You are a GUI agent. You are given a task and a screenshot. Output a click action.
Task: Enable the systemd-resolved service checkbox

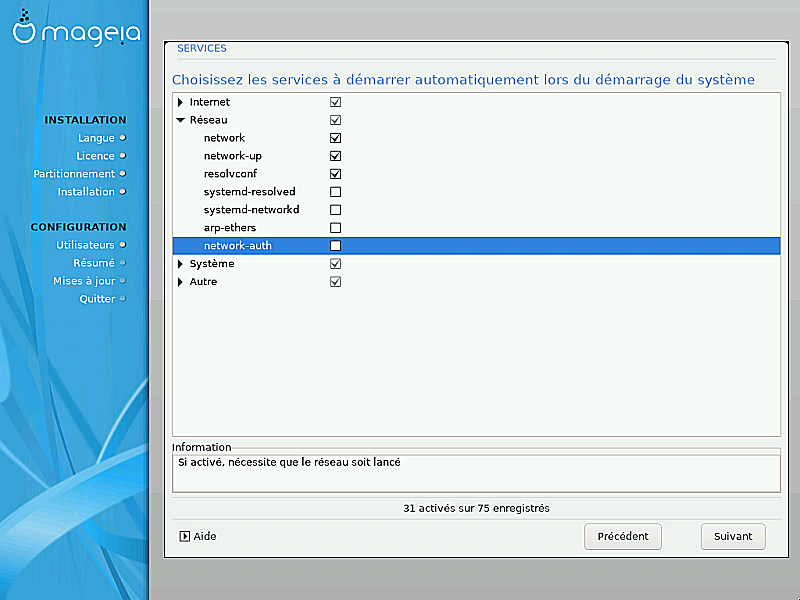tap(335, 192)
